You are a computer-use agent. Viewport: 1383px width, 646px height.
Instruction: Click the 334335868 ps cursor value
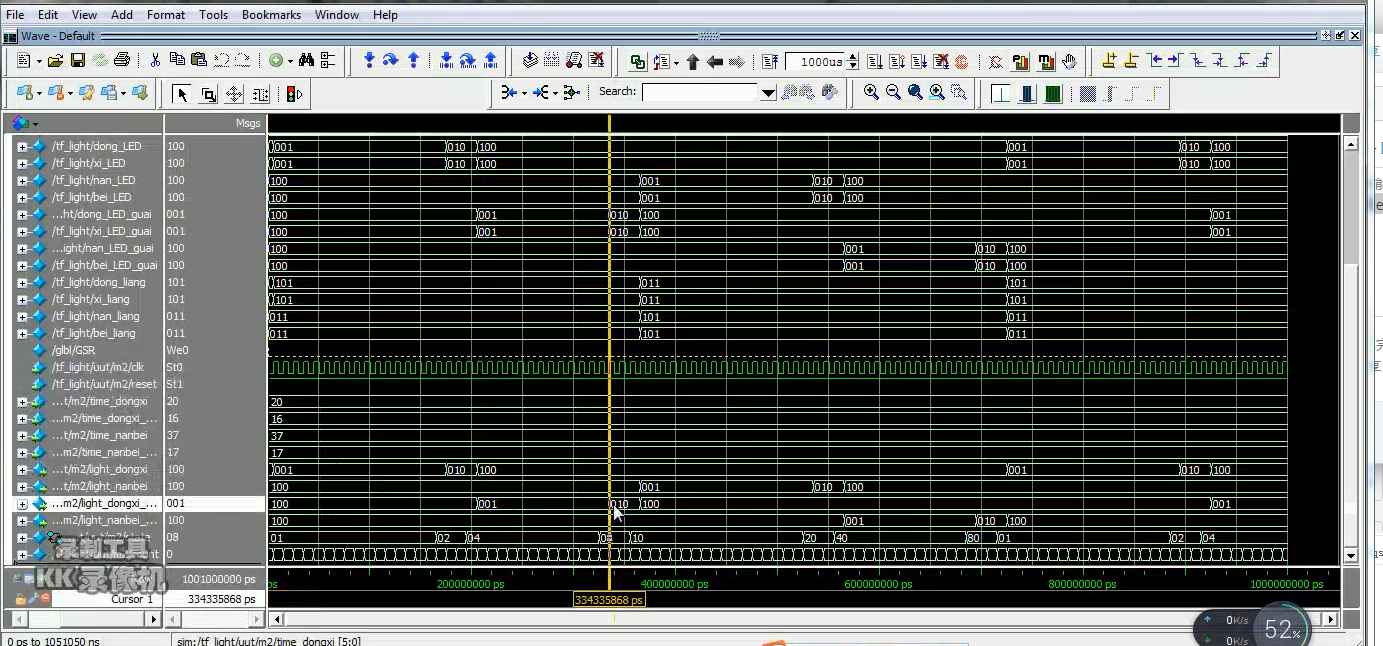pos(221,599)
